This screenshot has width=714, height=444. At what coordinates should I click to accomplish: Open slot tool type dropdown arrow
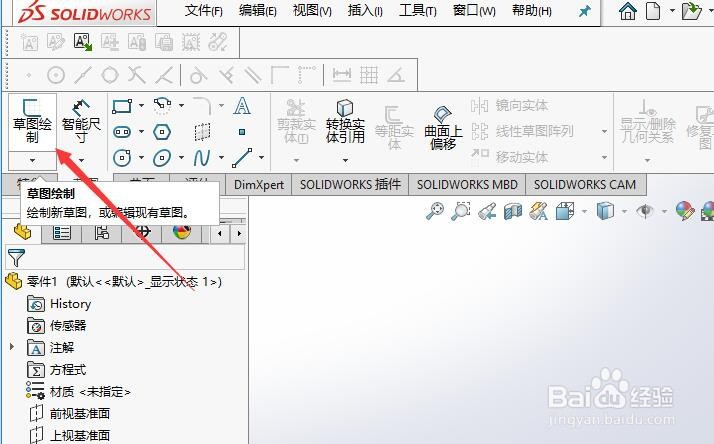click(141, 132)
